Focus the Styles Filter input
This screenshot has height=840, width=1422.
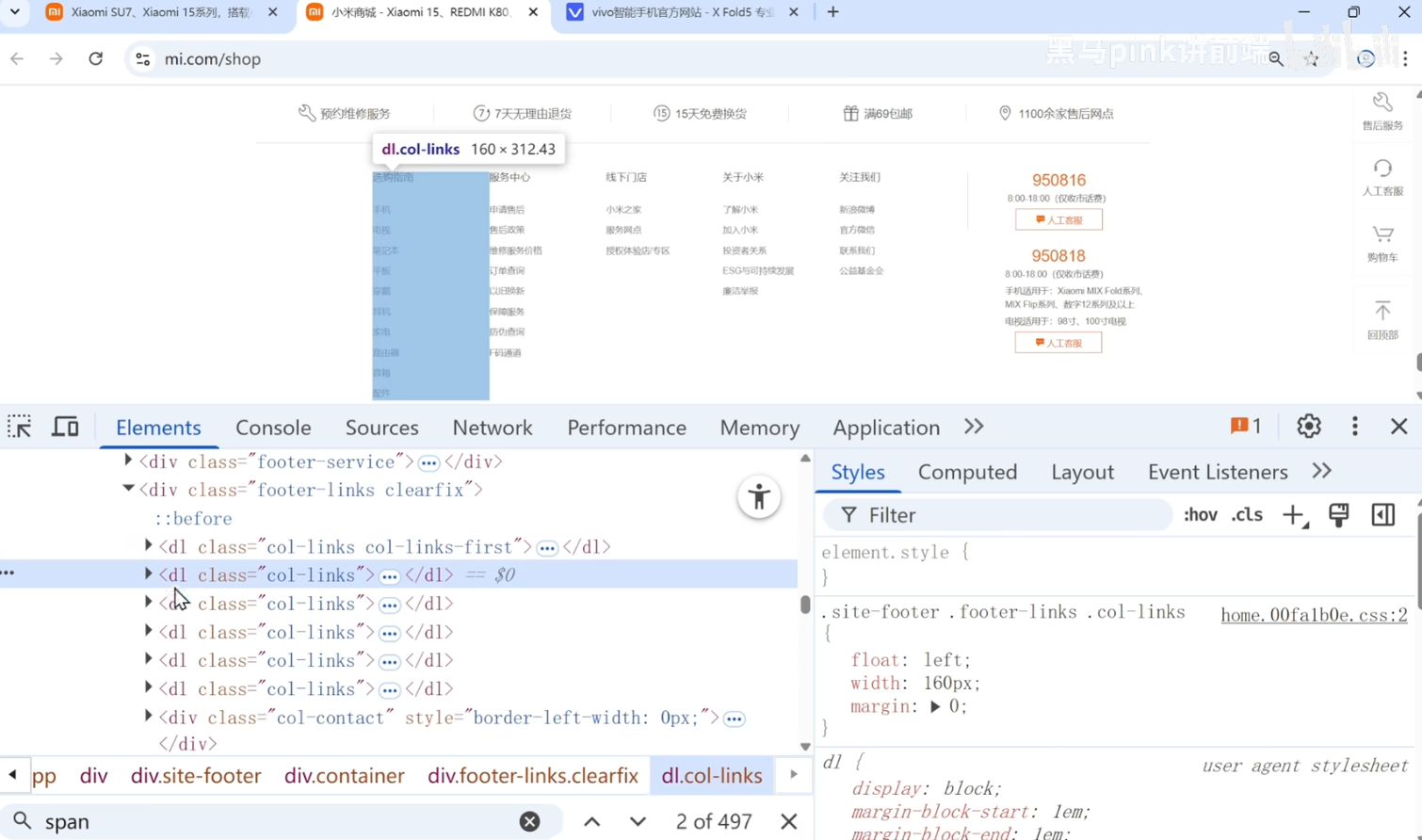point(998,515)
